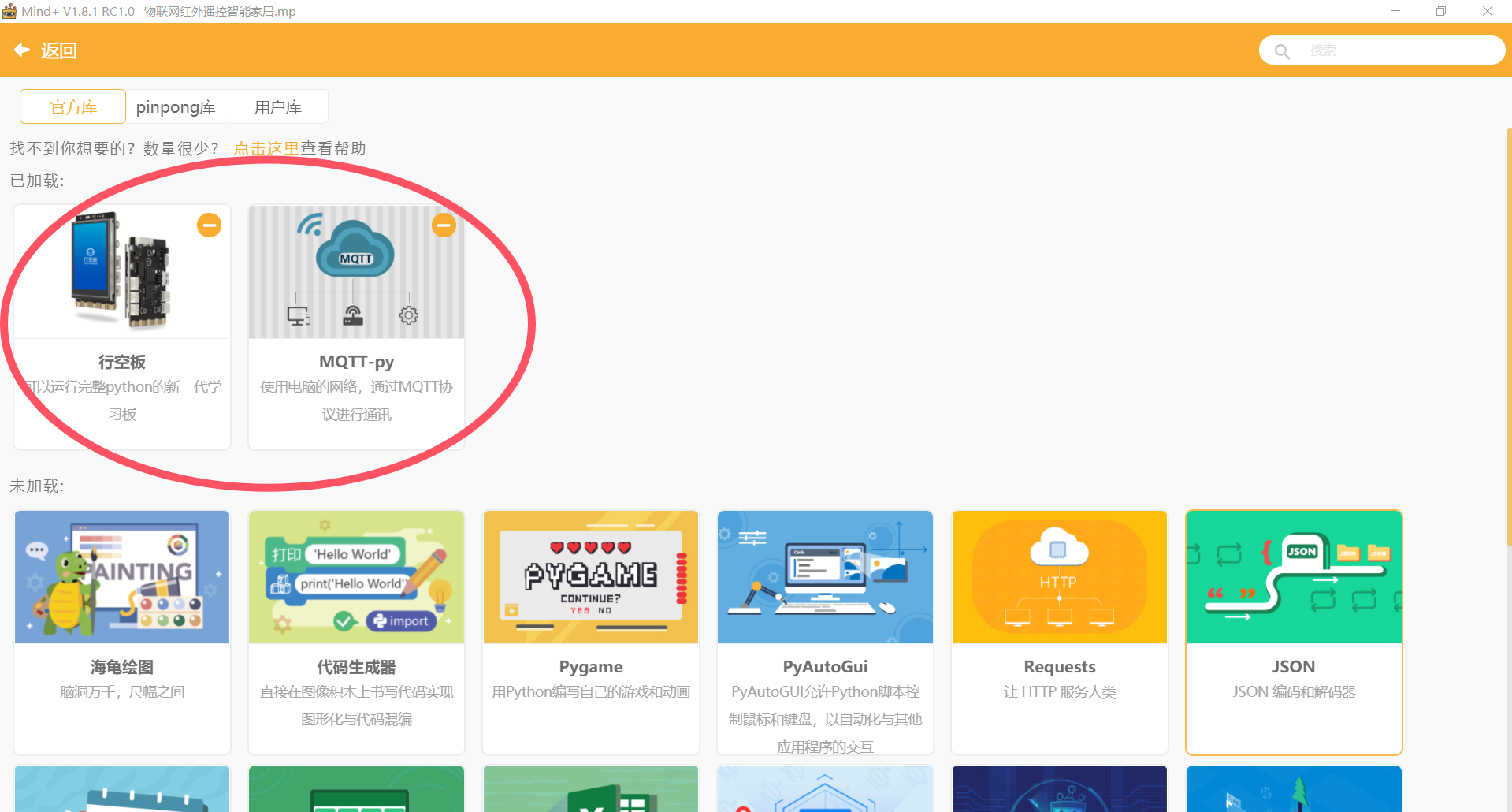Select the 行空板 board thumbnail
Viewport: 1512px width, 812px height.
[122, 271]
